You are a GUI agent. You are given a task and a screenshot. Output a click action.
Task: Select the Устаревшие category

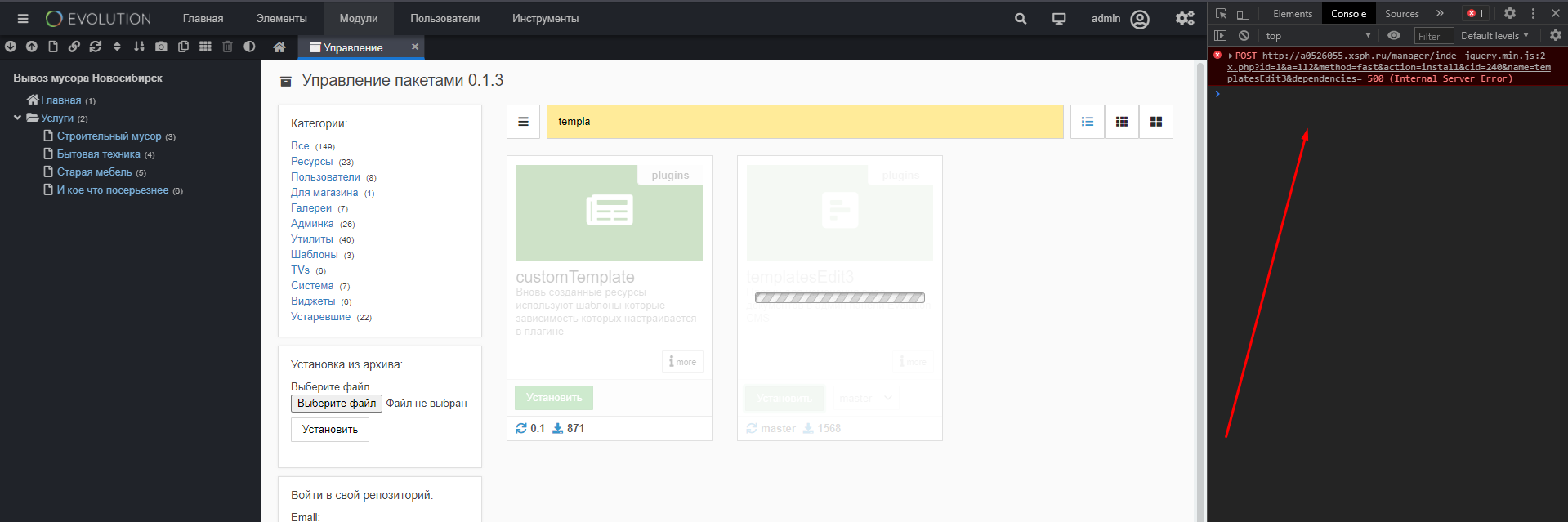point(320,316)
